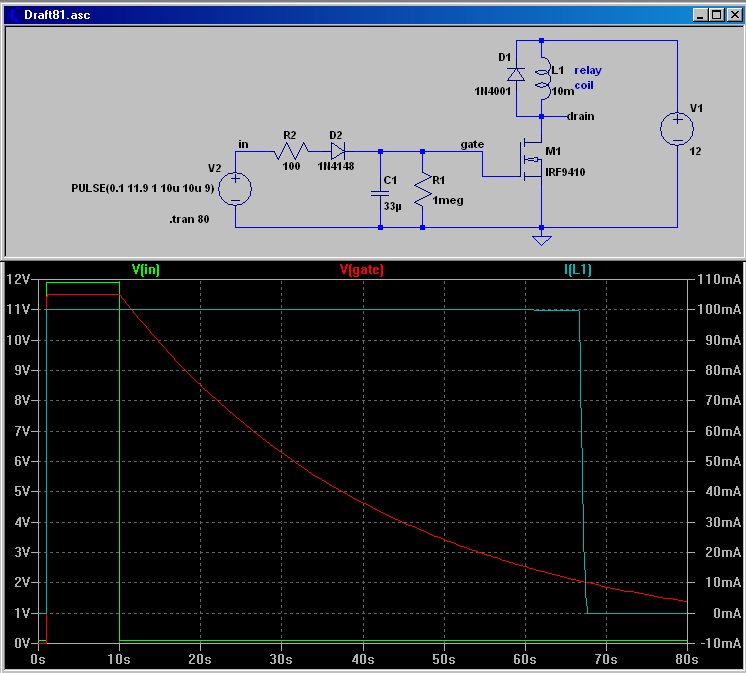Click the 'drain' net label

coord(580,116)
